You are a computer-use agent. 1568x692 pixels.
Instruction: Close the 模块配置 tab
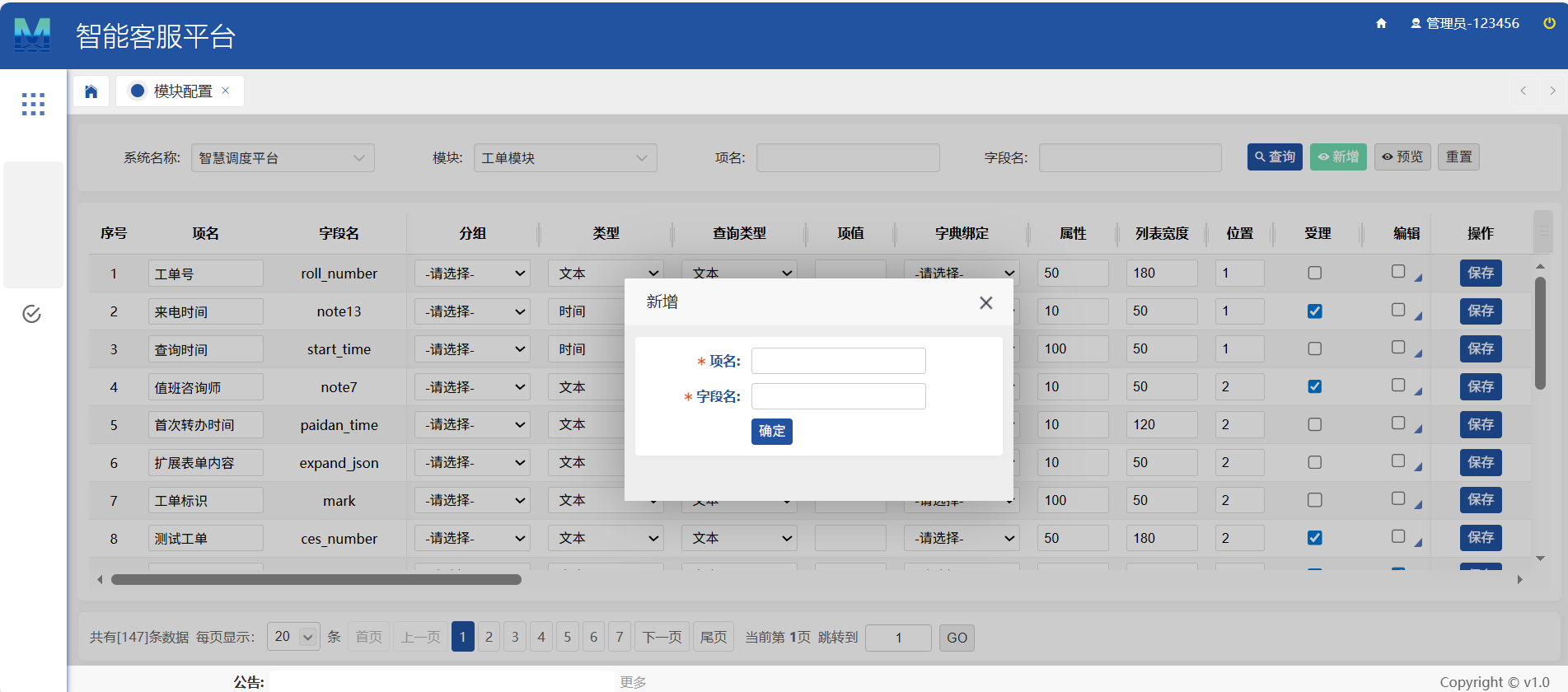point(226,91)
